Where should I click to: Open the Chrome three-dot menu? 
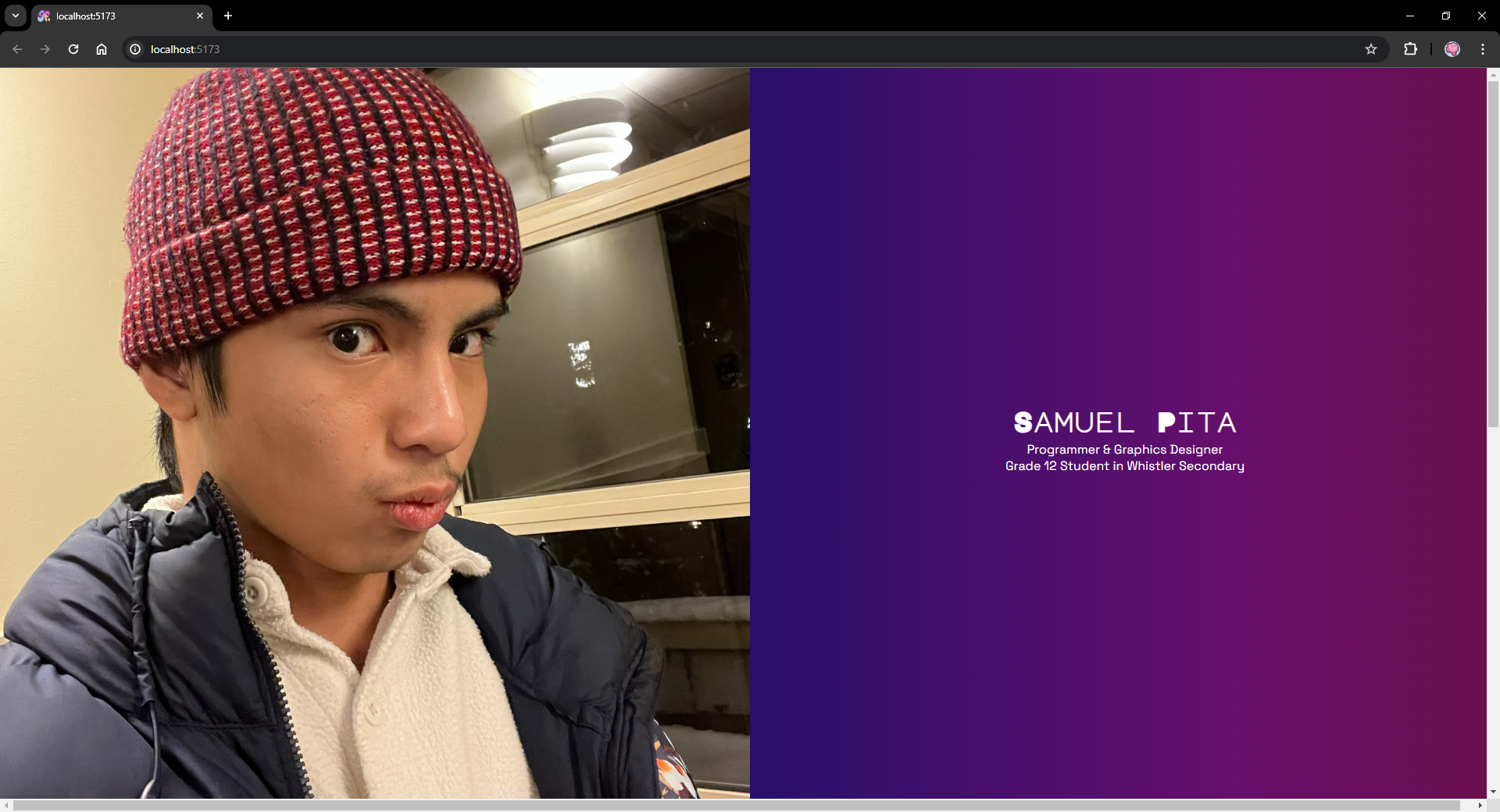[x=1483, y=48]
